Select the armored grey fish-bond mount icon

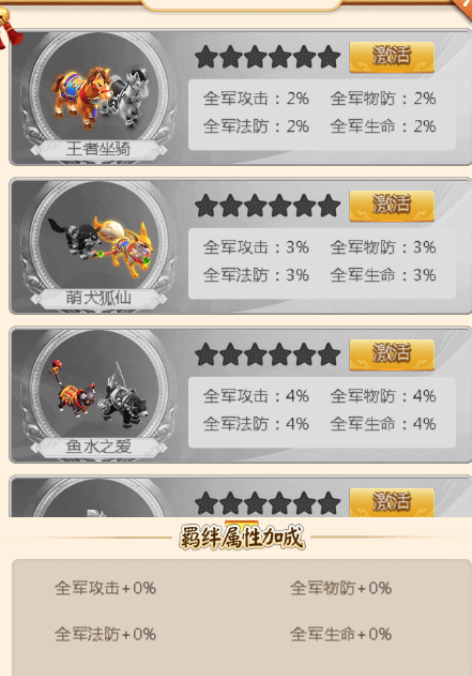coord(124,397)
